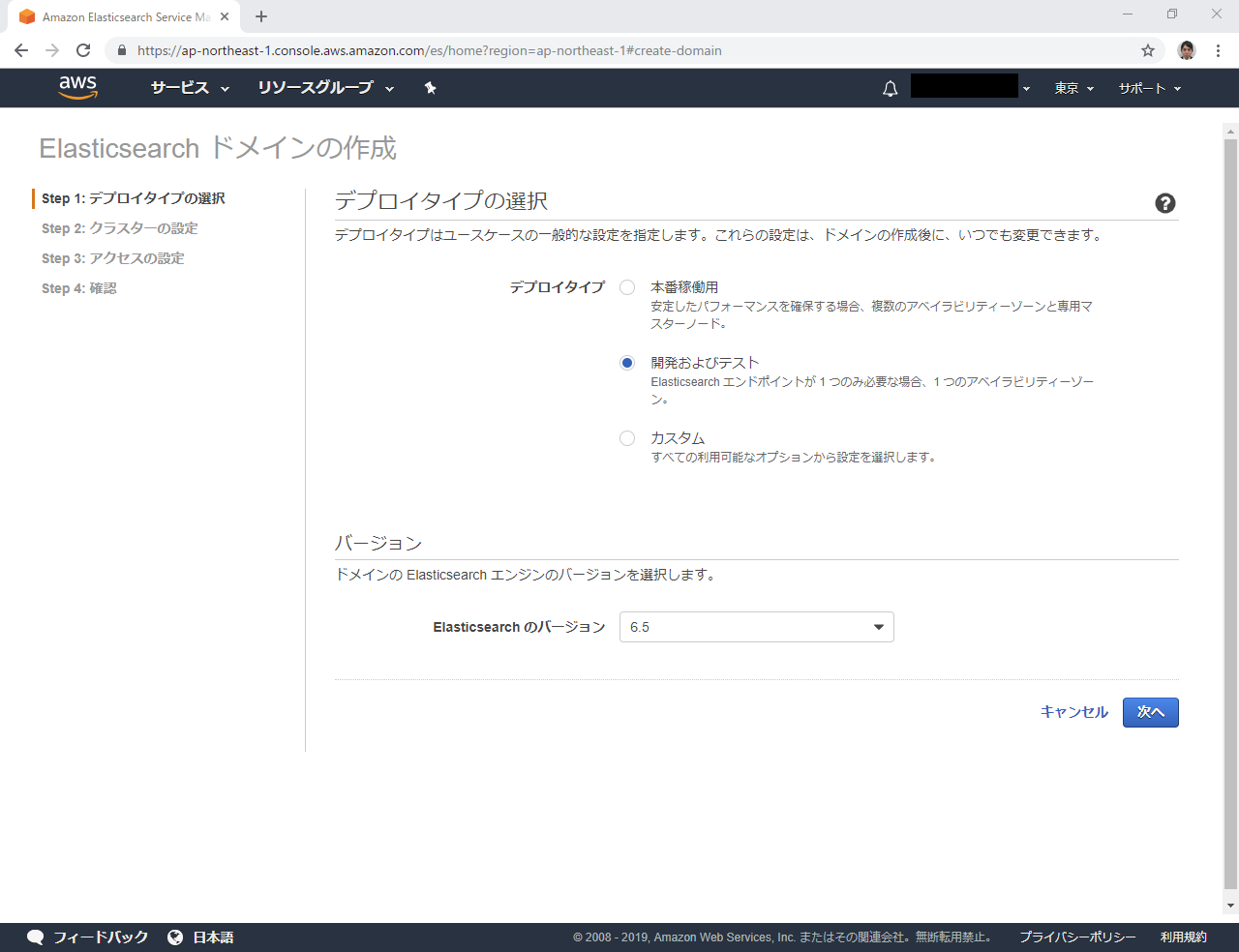The height and width of the screenshot is (952, 1239).
Task: Go to Step 2: クラスターの設定
Action: (x=119, y=228)
